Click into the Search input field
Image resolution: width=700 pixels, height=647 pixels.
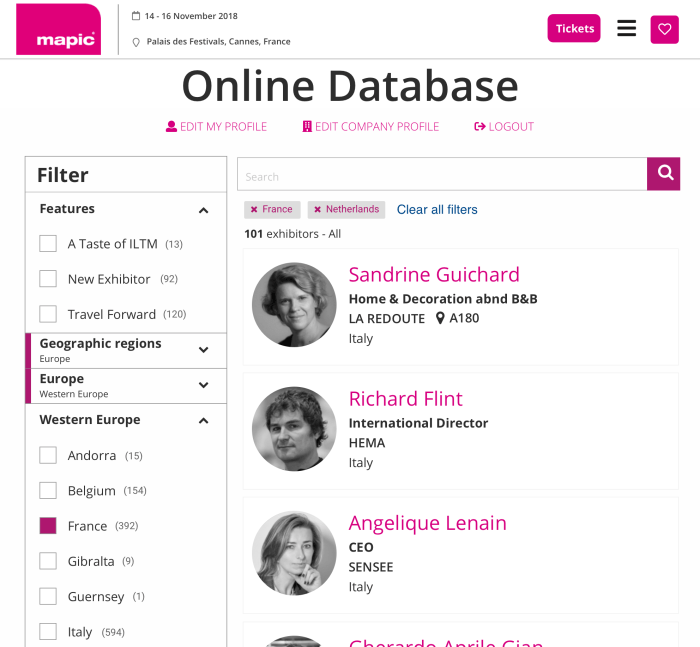[441, 175]
